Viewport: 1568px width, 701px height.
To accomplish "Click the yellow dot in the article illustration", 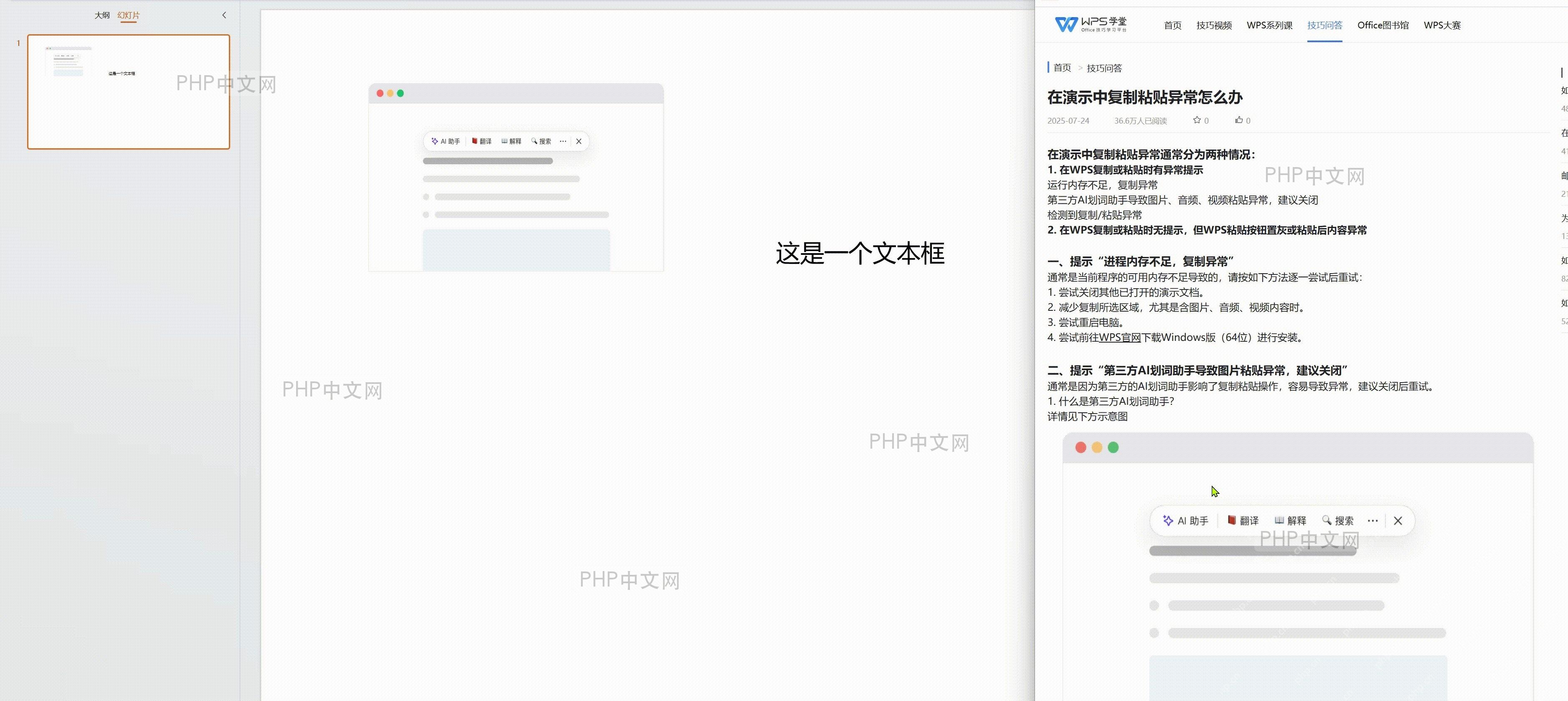I will [x=1097, y=448].
